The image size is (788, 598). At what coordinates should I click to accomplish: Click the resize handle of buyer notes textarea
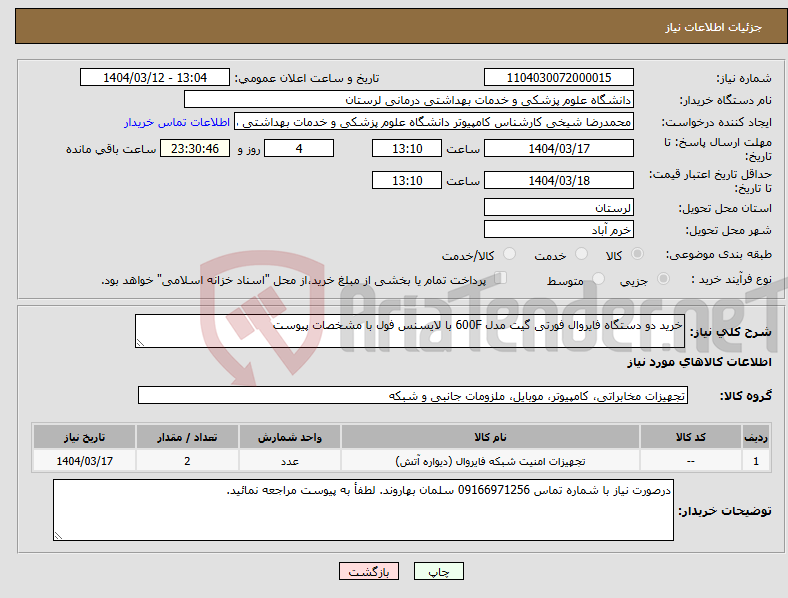(58, 536)
